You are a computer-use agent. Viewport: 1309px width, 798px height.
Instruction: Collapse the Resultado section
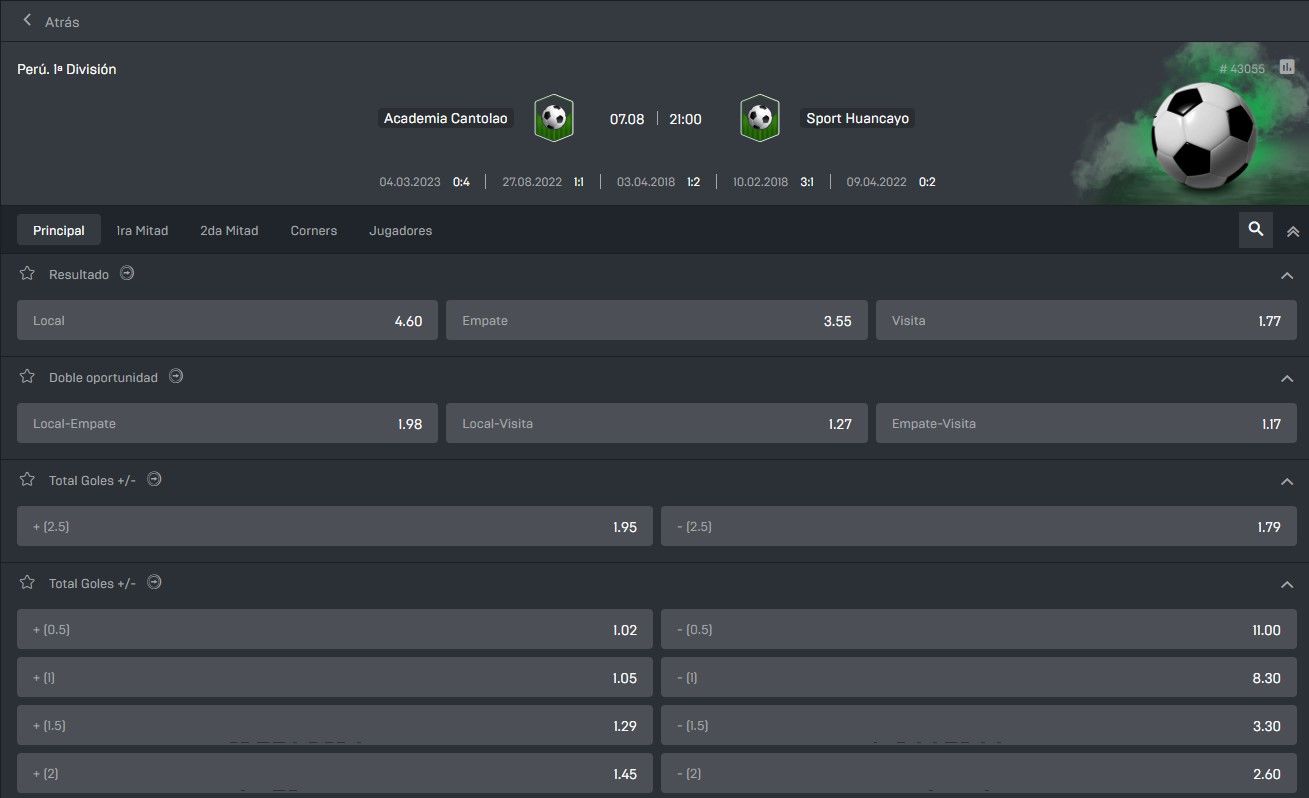1287,275
